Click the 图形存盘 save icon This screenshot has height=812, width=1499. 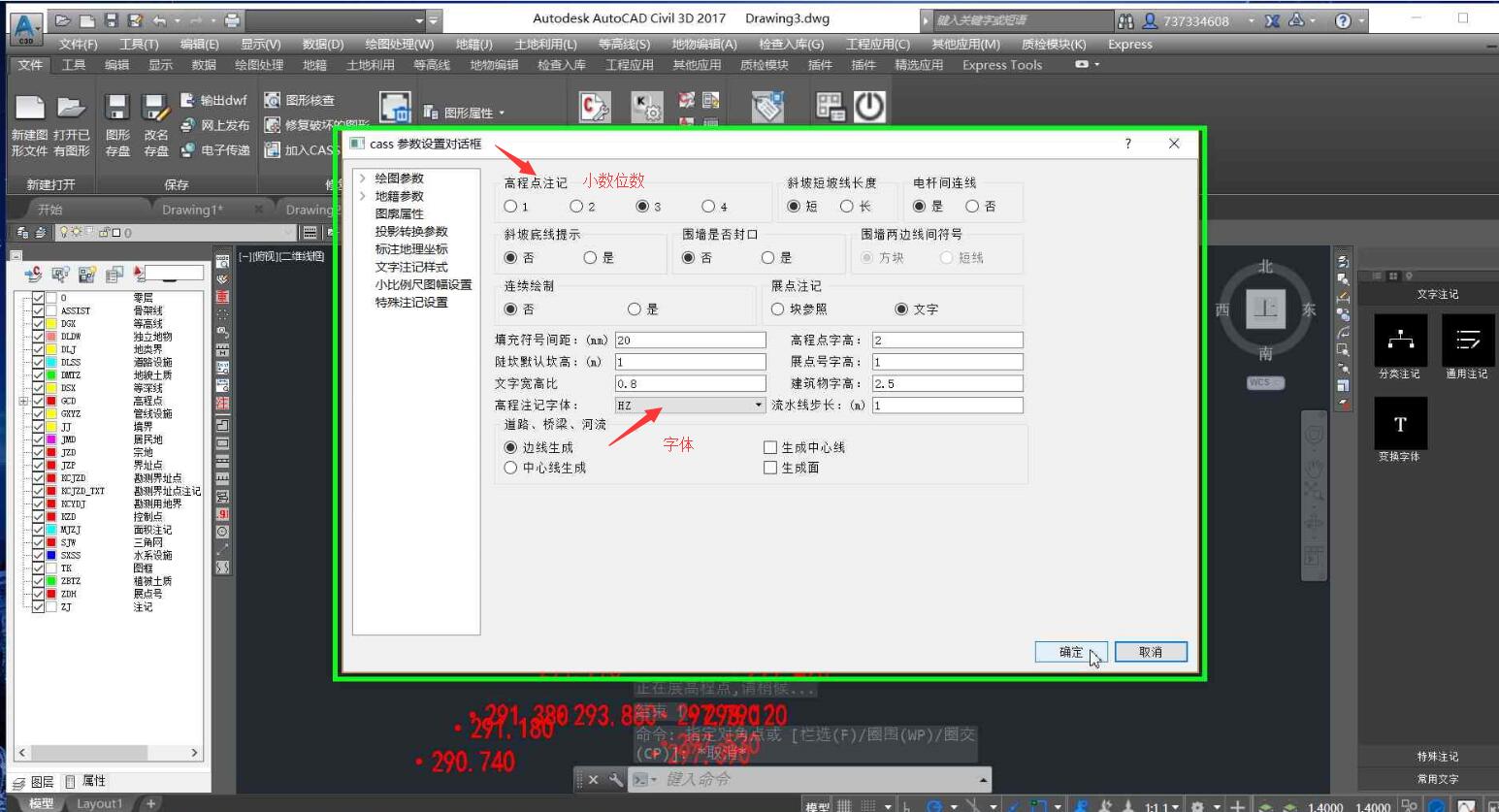coord(117,108)
